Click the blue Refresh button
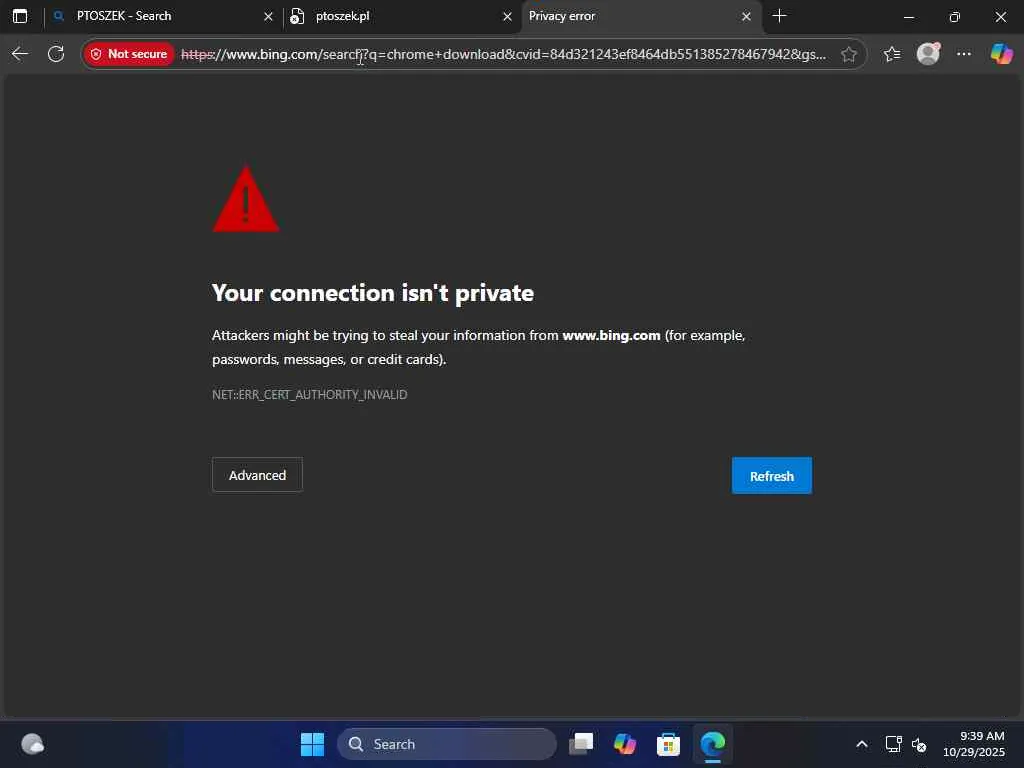1024x768 pixels. tap(772, 476)
